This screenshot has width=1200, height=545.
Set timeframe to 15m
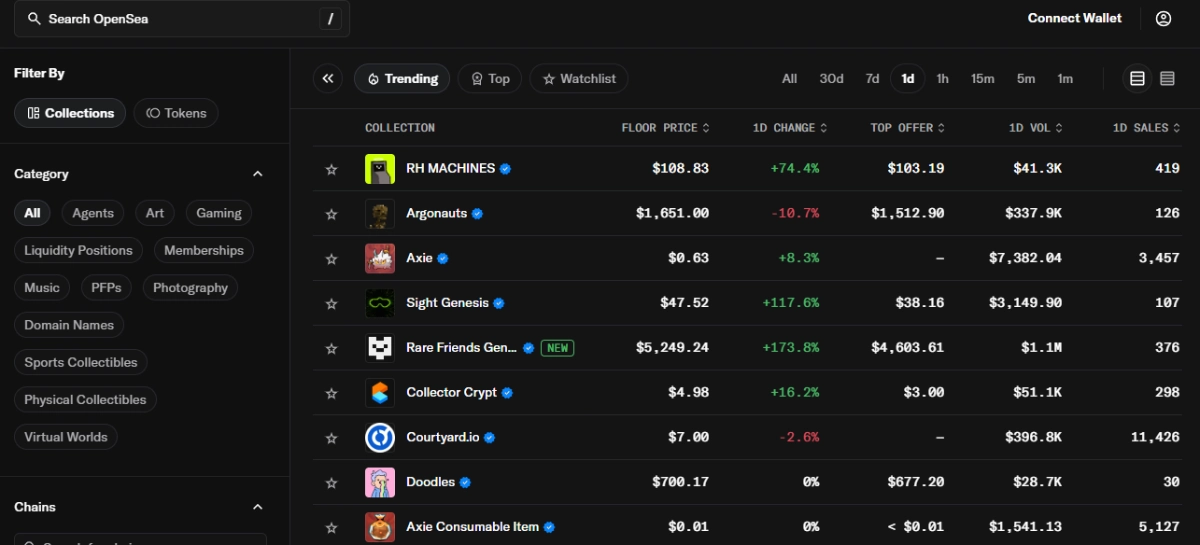(982, 78)
